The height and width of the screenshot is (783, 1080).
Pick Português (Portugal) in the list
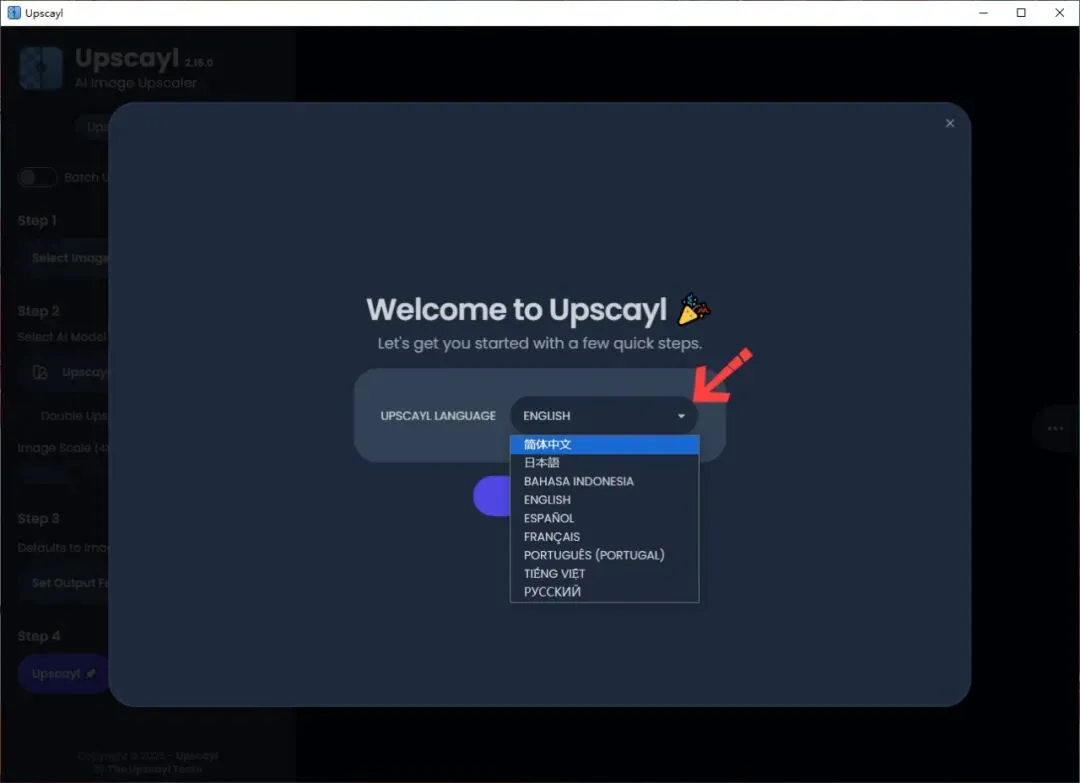604,555
